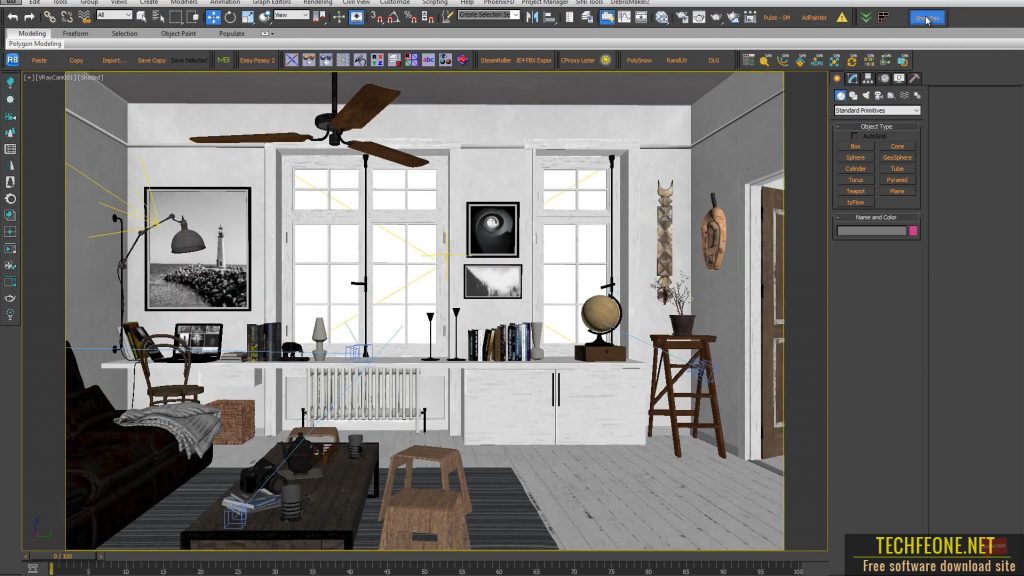This screenshot has height=576, width=1024.
Task: Click the Undo arrow icon
Action: click(12, 18)
